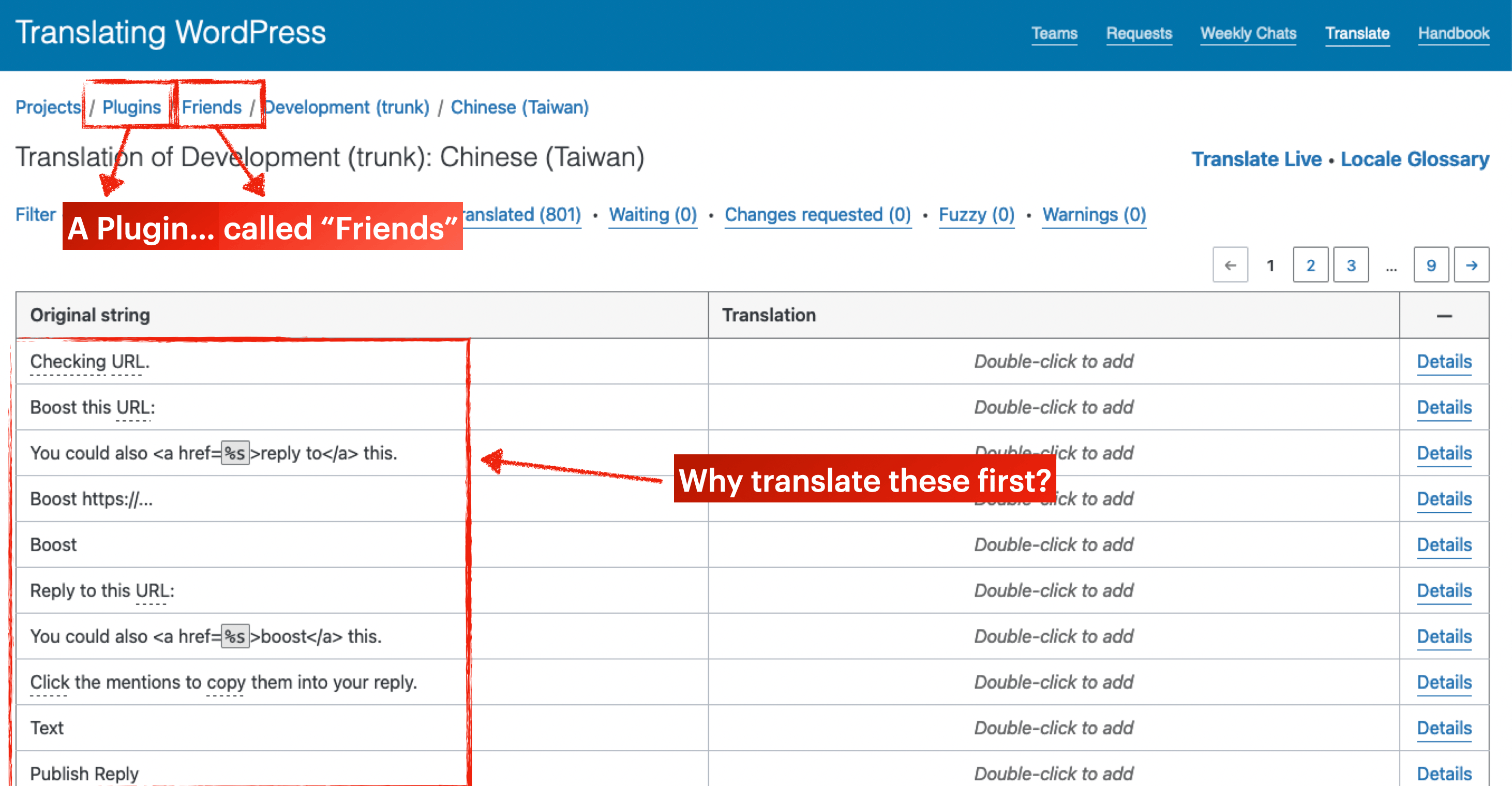1512x786 pixels.
Task: Open Requests menu item
Action: pyautogui.click(x=1139, y=34)
